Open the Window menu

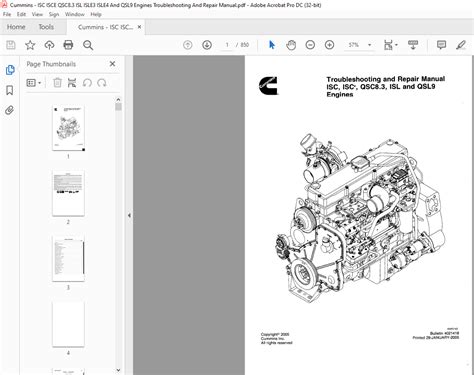[x=75, y=14]
